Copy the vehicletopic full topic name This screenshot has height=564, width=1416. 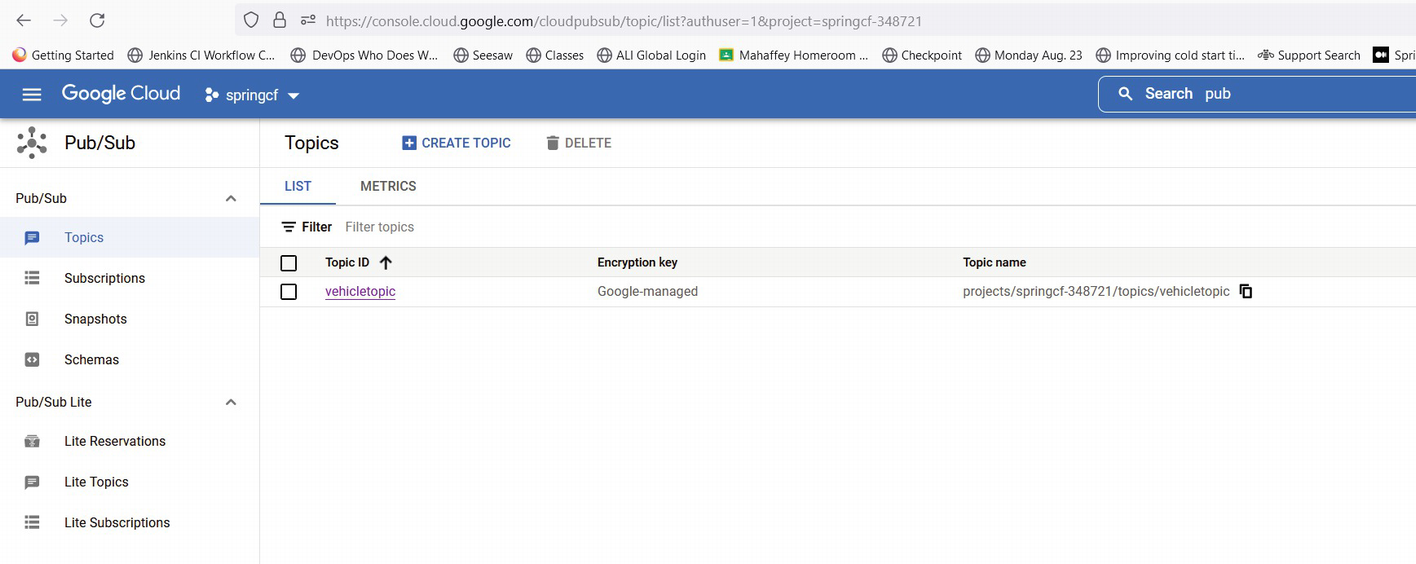(1246, 291)
